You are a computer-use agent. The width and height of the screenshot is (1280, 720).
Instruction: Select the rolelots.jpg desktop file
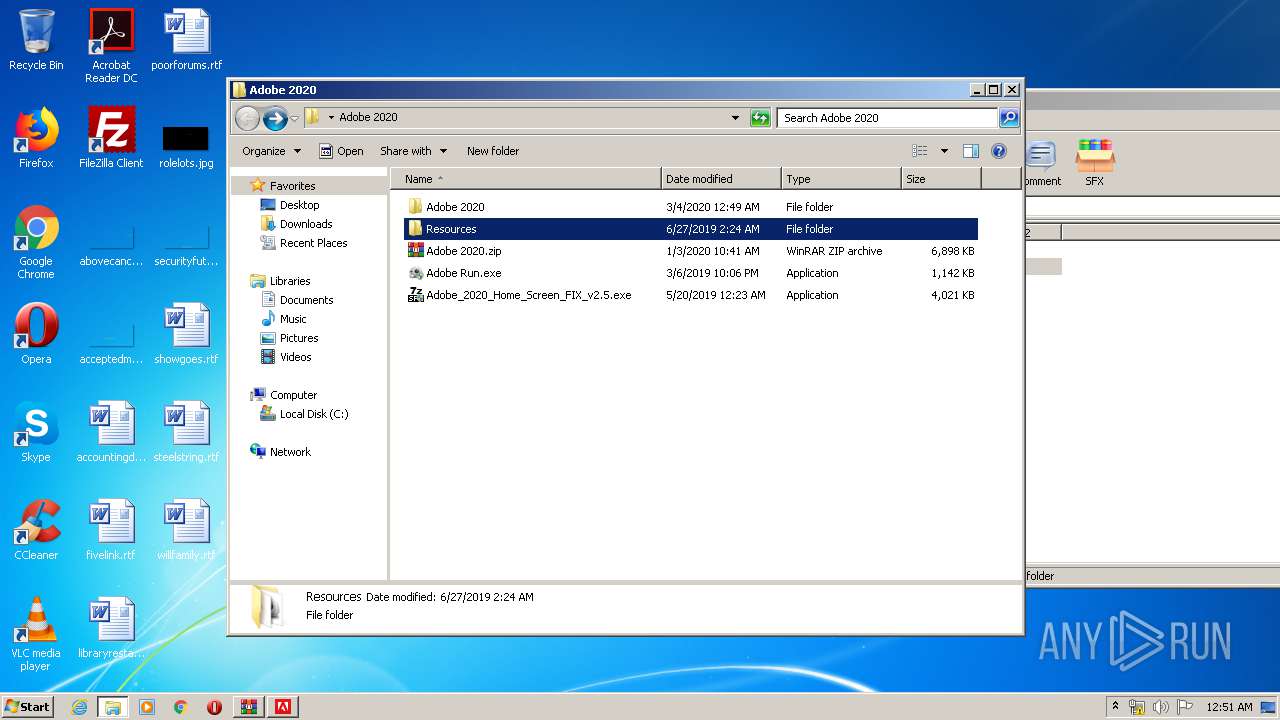[186, 146]
